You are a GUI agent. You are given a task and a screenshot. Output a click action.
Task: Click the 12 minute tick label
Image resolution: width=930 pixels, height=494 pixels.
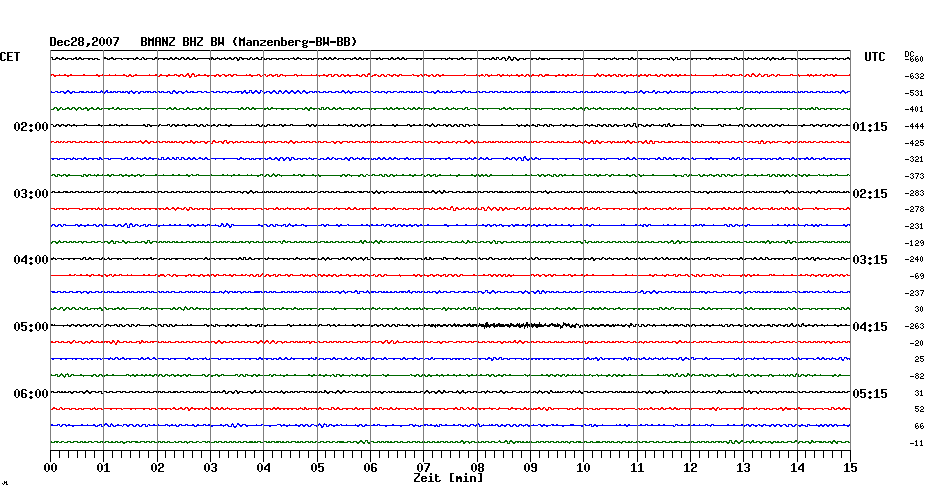690,467
